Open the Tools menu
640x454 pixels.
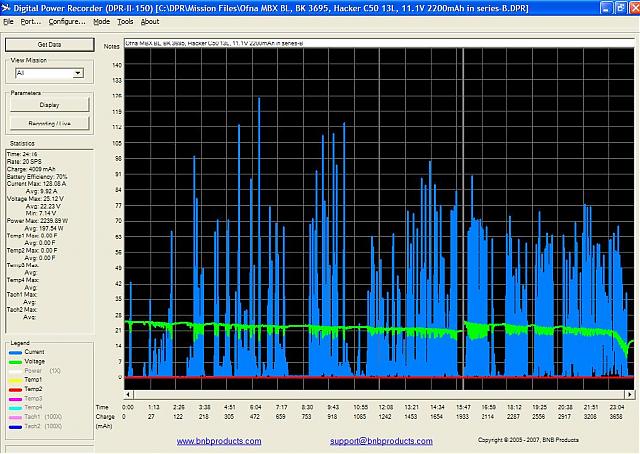125,21
